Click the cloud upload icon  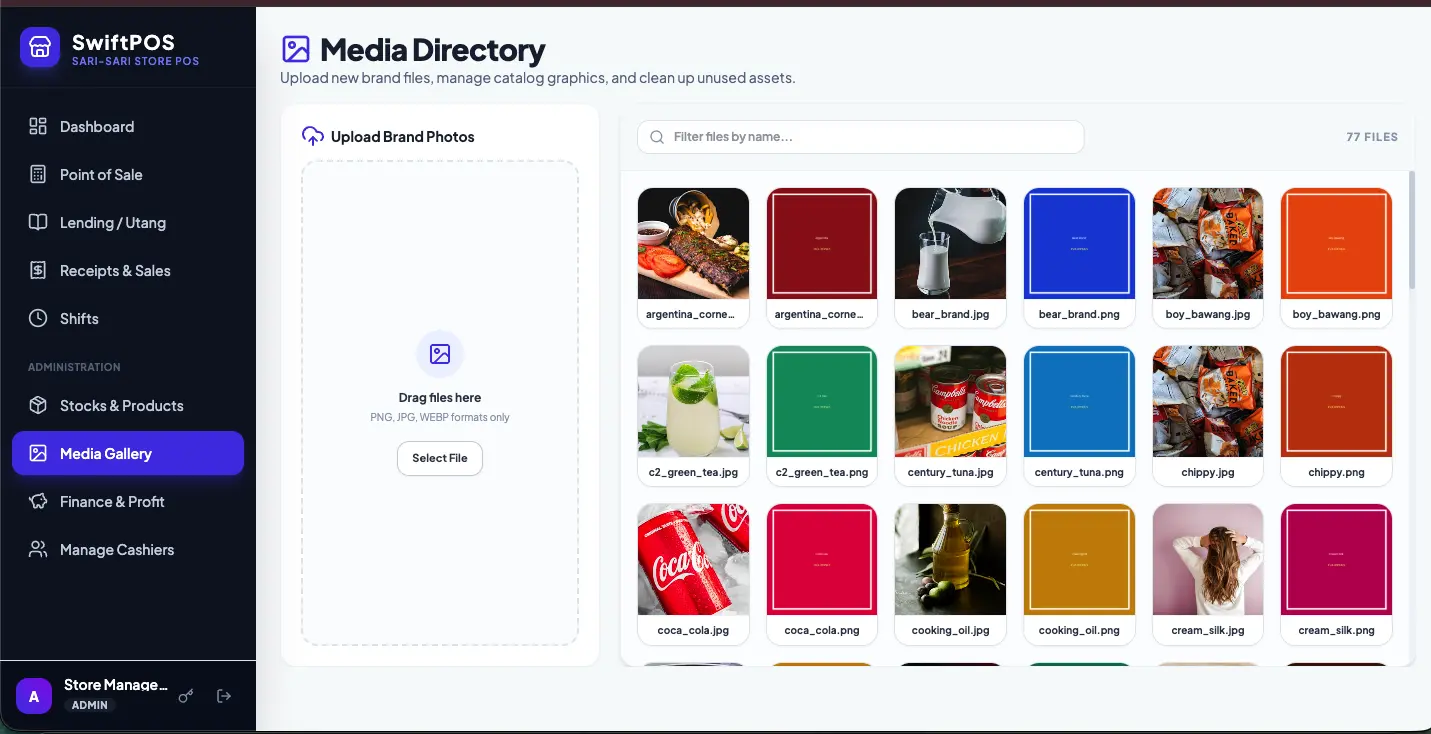tap(313, 136)
